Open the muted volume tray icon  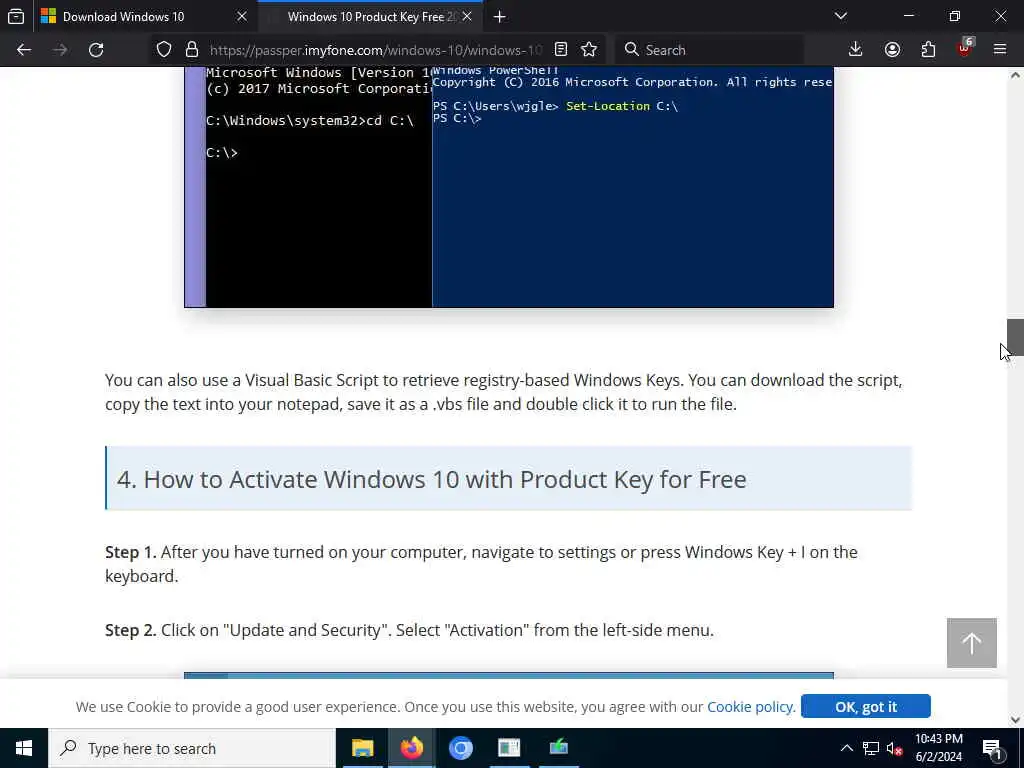pyautogui.click(x=895, y=748)
